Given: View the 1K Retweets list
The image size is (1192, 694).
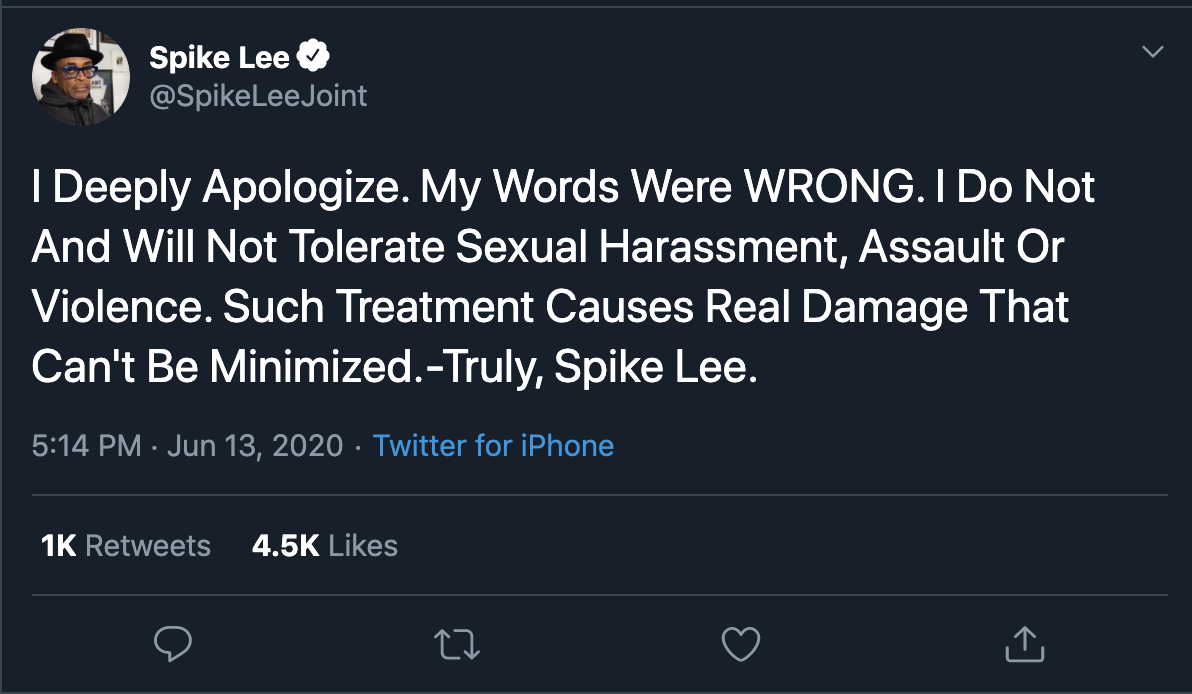Looking at the screenshot, I should pyautogui.click(x=126, y=545).
